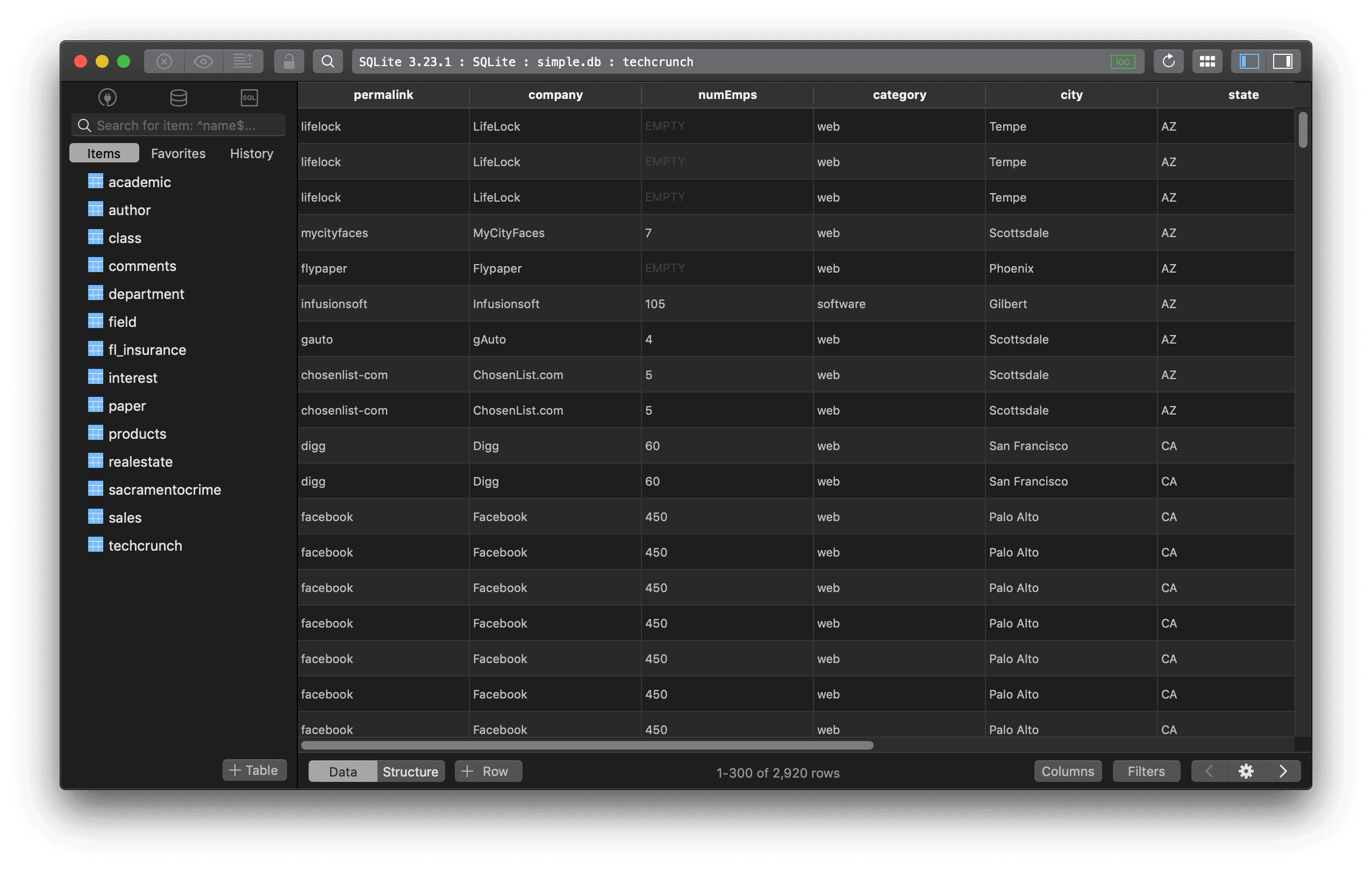The image size is (1372, 869).
Task: Click the refresh icon
Action: pyautogui.click(x=1168, y=61)
